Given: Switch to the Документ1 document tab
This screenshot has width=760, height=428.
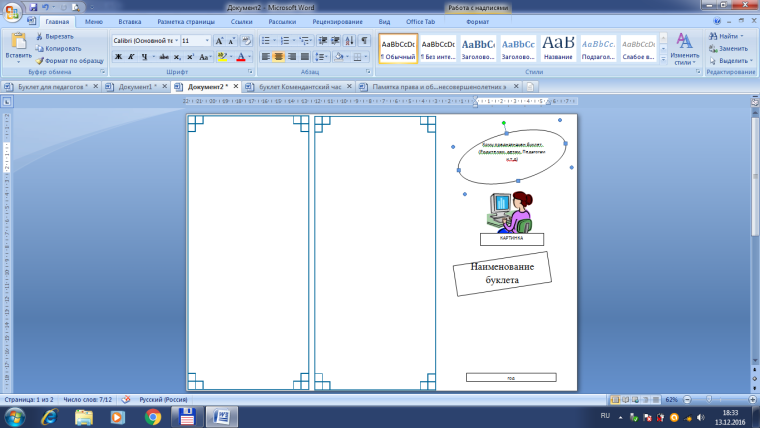Looking at the screenshot, I should pos(136,87).
